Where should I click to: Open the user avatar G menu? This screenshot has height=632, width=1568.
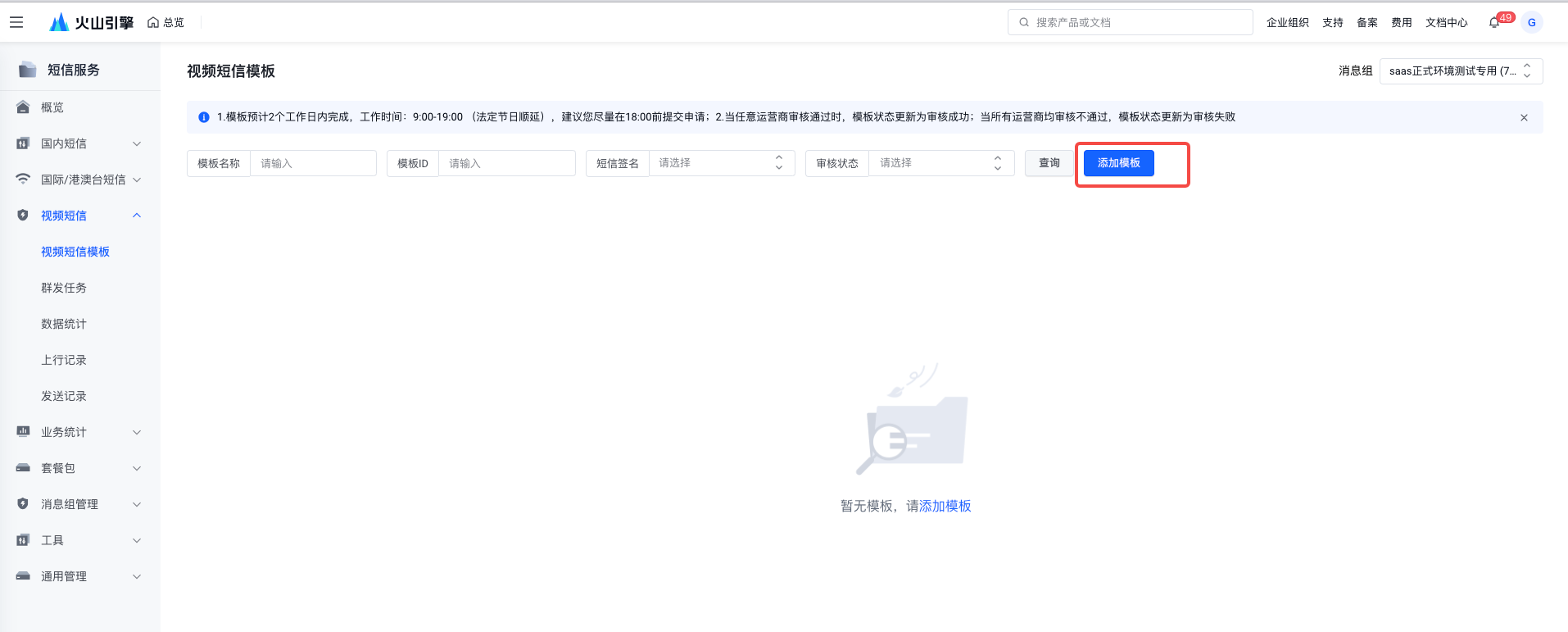[x=1531, y=22]
